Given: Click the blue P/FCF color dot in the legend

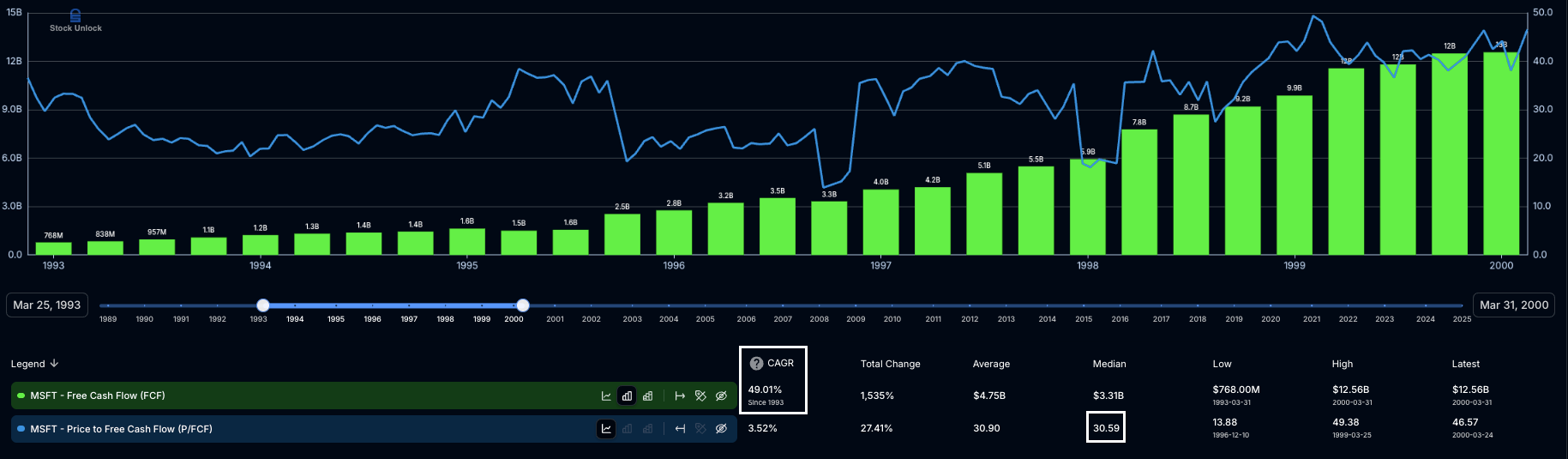Looking at the screenshot, I should tap(21, 428).
